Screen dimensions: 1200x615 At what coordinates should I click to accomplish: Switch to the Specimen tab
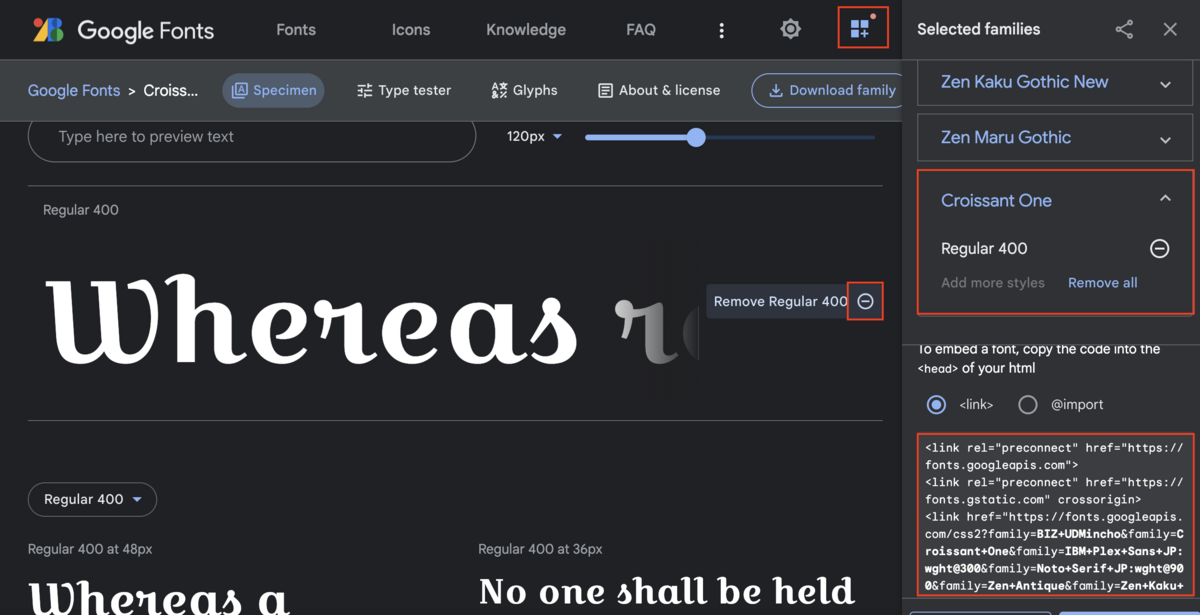pyautogui.click(x=274, y=90)
